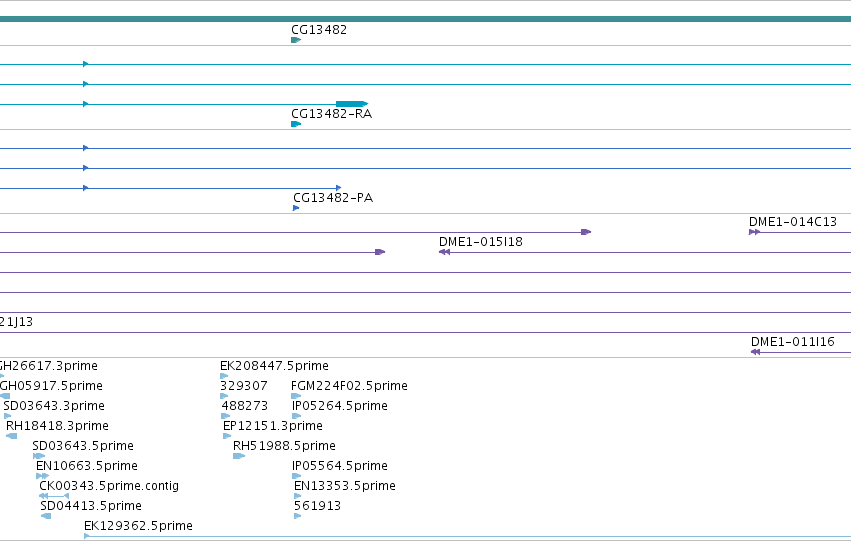Image resolution: width=851 pixels, height=541 pixels.
Task: Click the EN10663.5prime label
Action: (87, 466)
